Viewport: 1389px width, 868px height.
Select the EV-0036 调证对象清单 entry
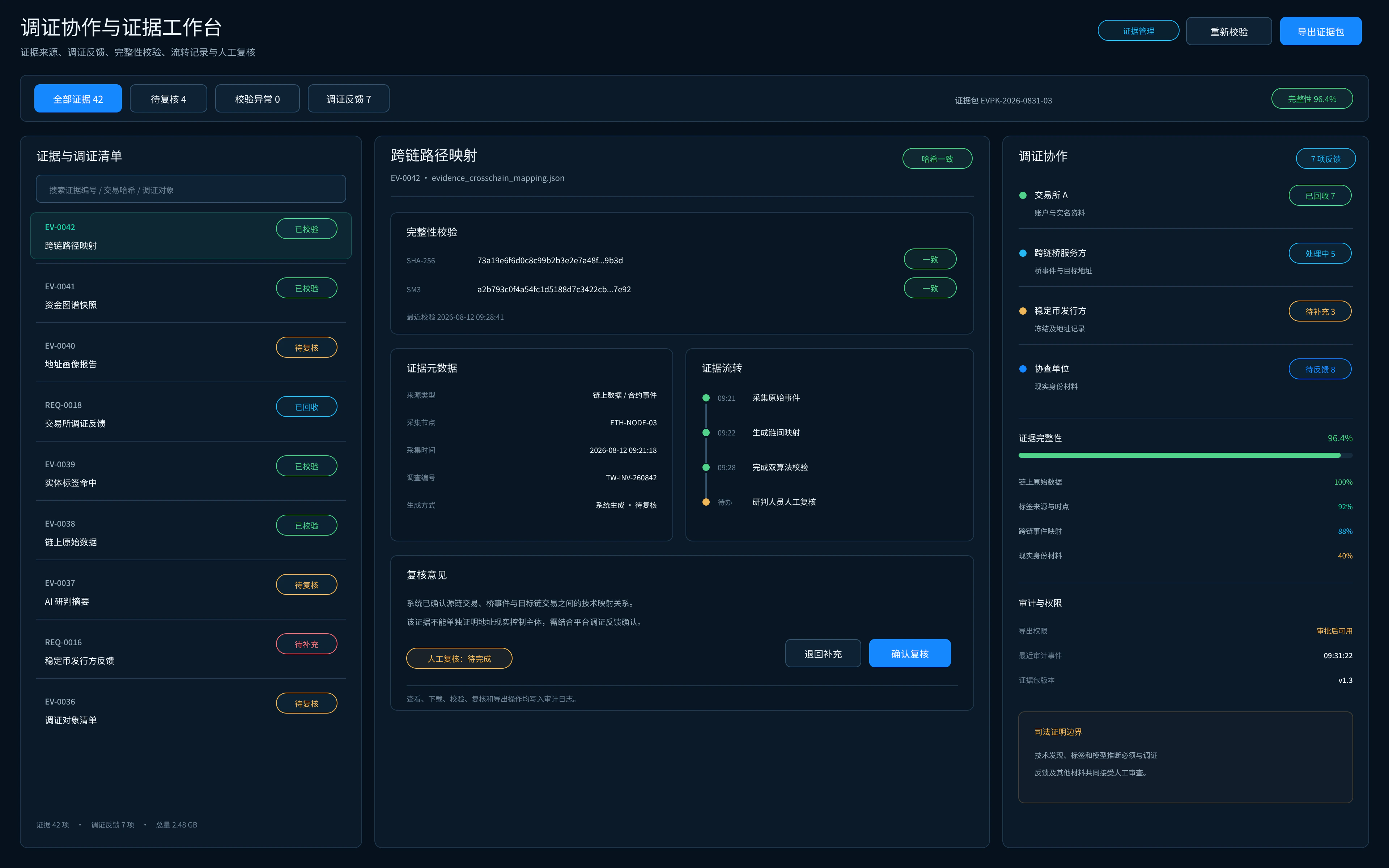tap(191, 711)
